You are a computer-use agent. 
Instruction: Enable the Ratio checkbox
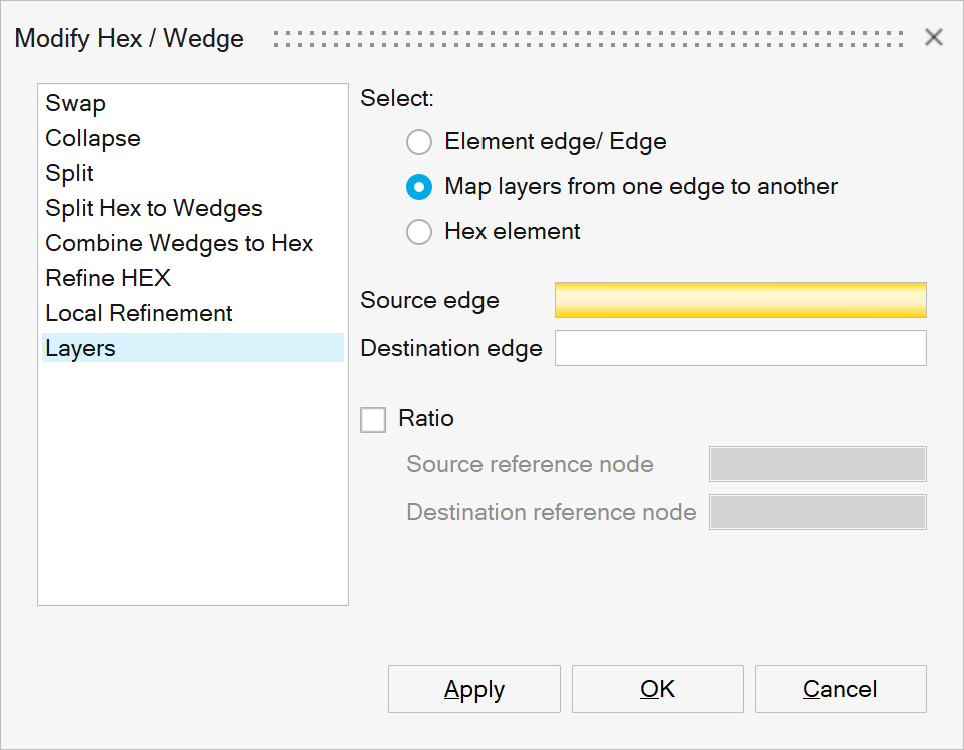[373, 419]
